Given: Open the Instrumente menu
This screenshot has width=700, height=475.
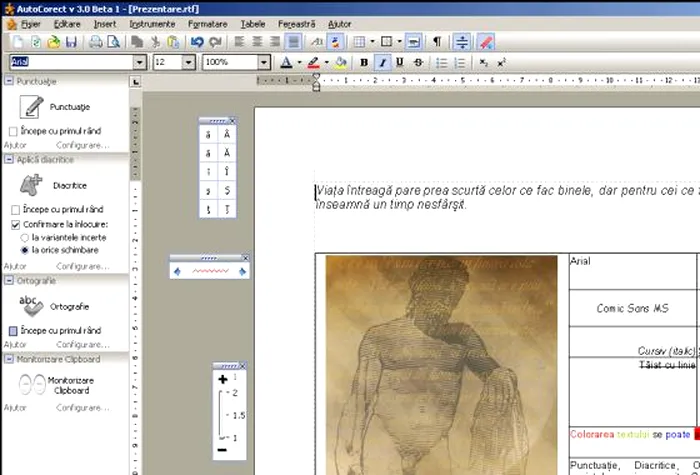Looking at the screenshot, I should click(152, 24).
